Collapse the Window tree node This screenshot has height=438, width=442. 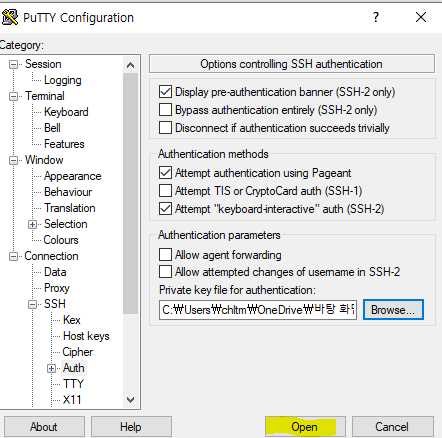[x=13, y=160]
